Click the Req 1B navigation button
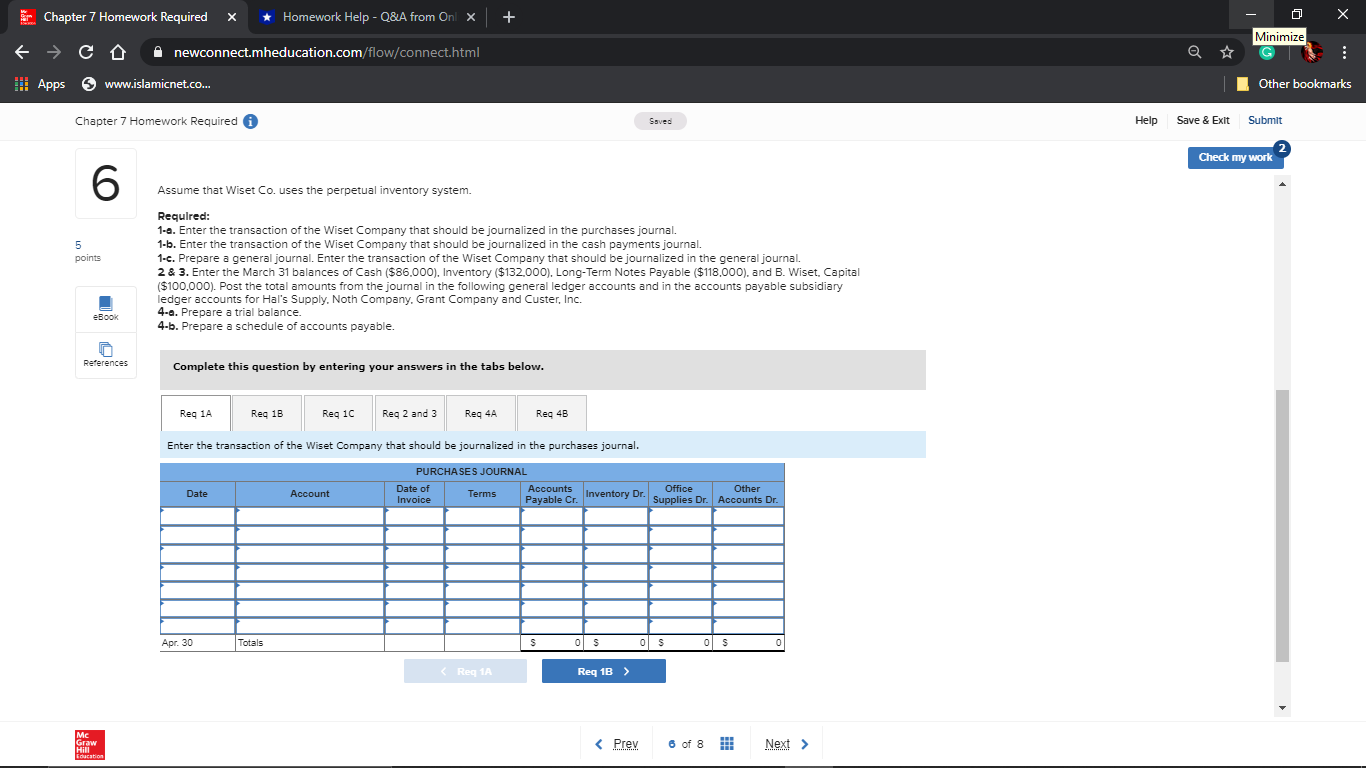Viewport: 1366px width, 768px height. coord(603,670)
